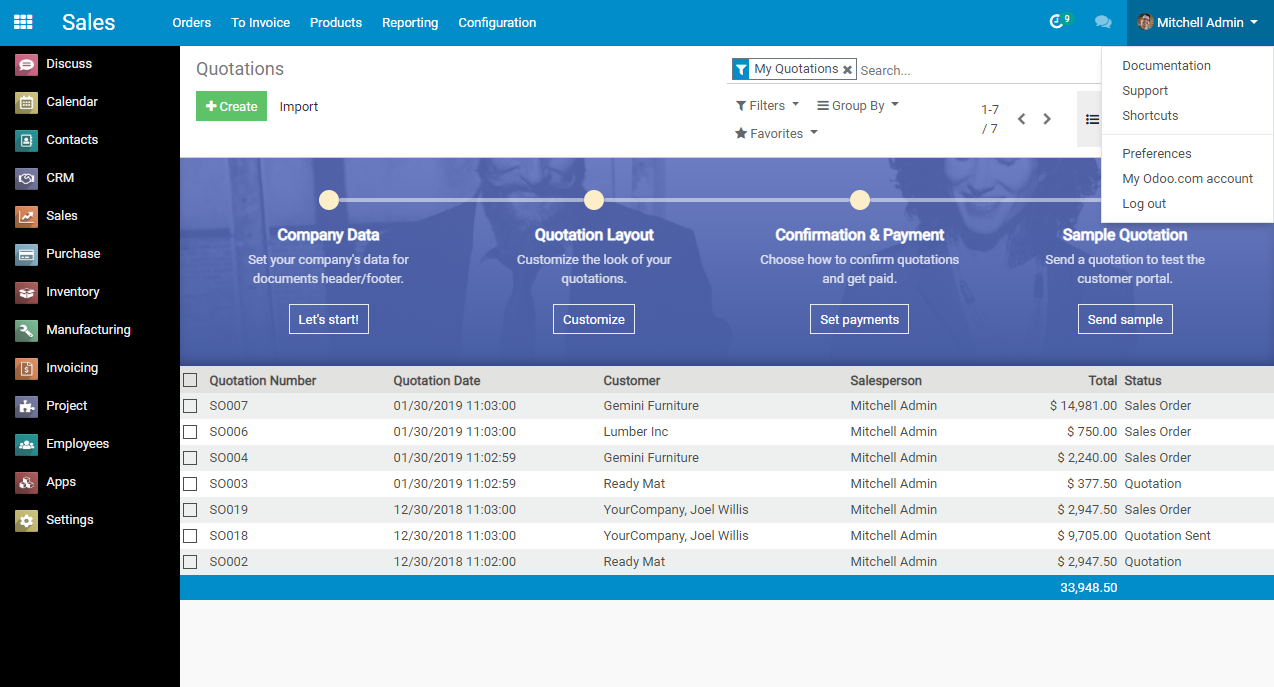Open the Reporting menu
Image resolution: width=1274 pixels, height=687 pixels.
[x=410, y=22]
